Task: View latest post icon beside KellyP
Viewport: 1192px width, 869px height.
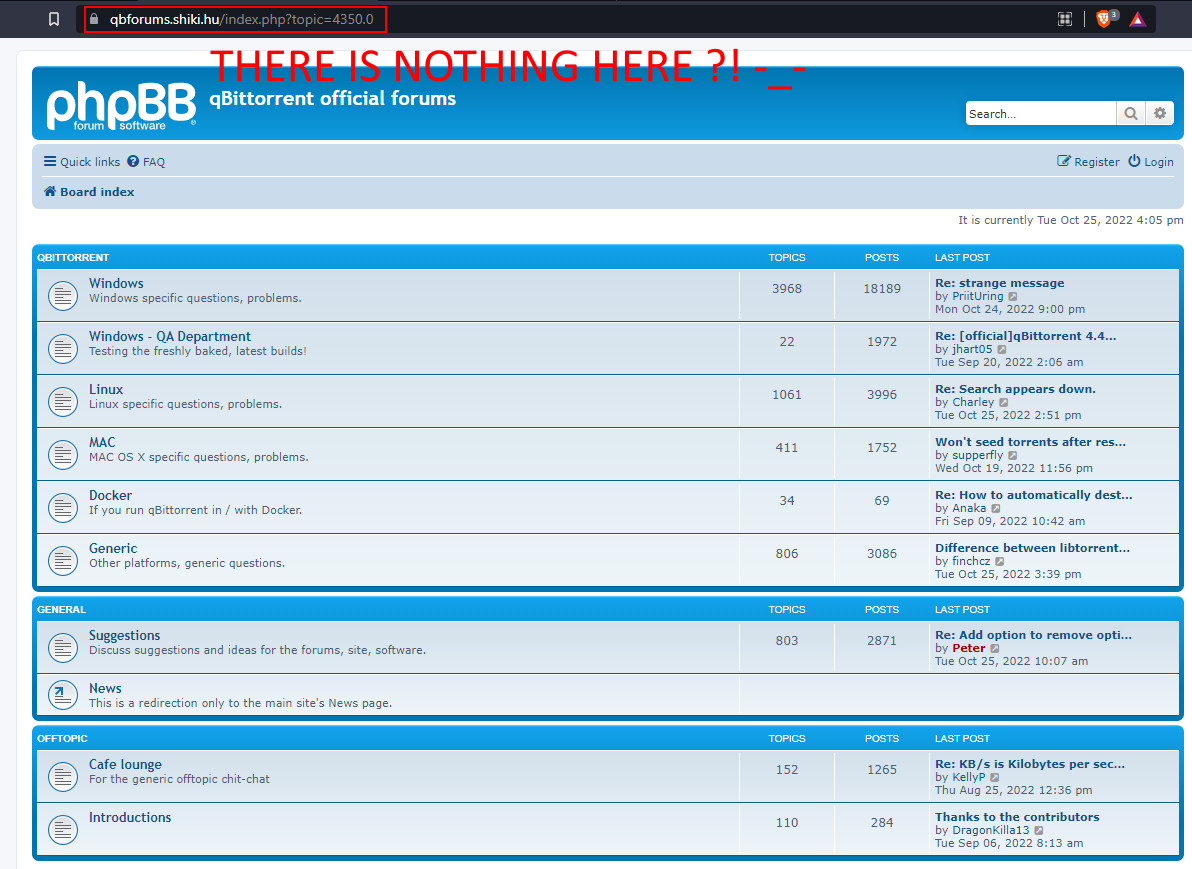Action: [x=994, y=778]
